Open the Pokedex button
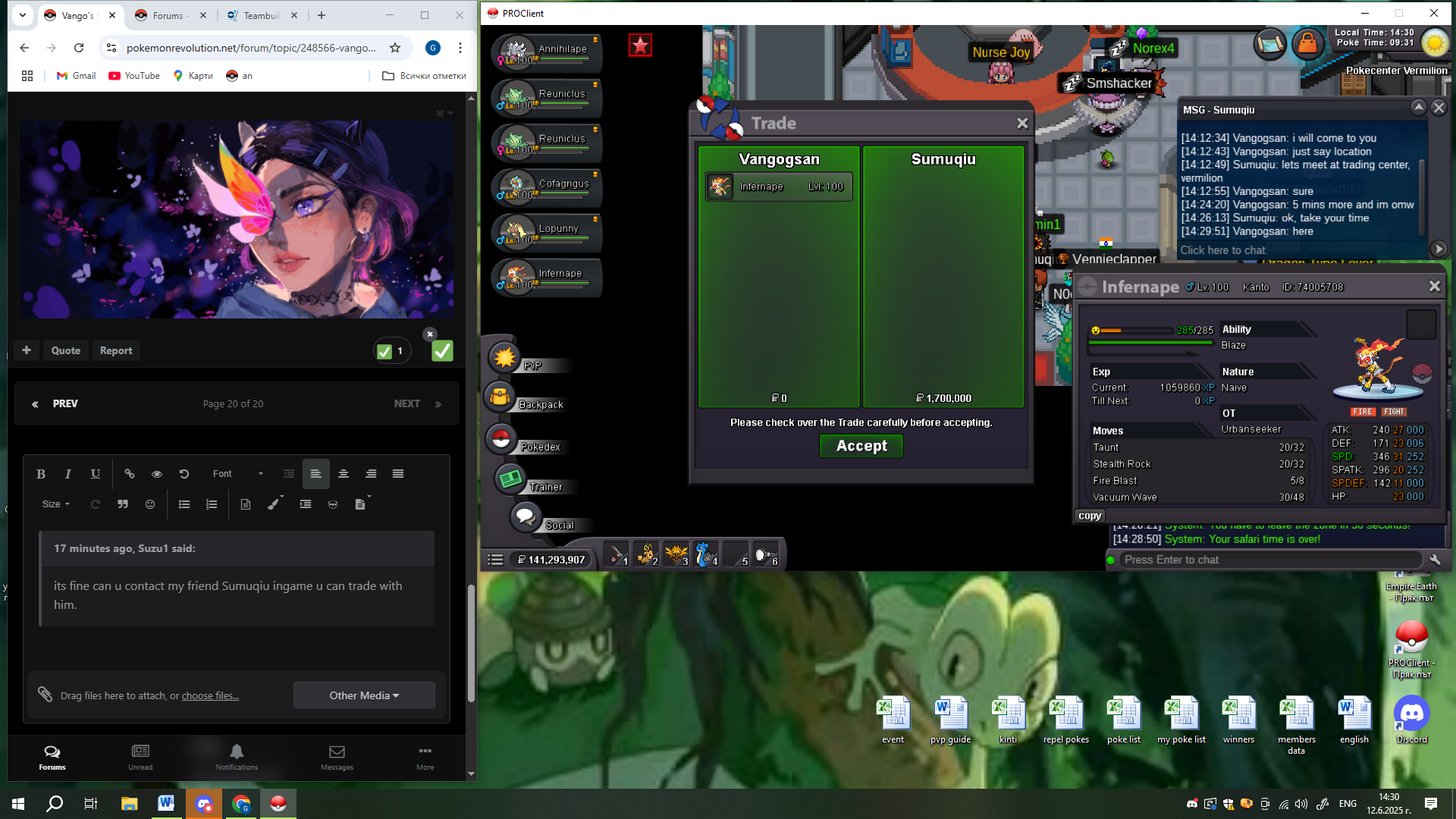1456x819 pixels. click(x=500, y=439)
